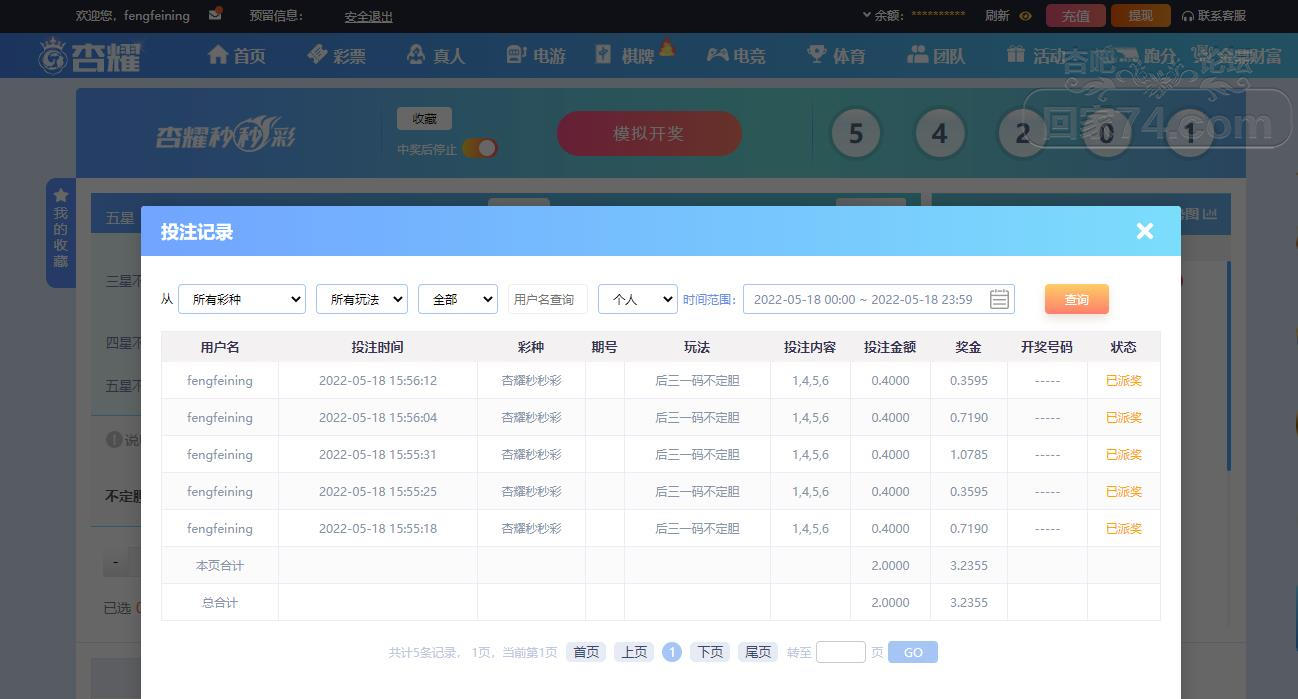Open the 体育 trophy icon menu

coord(817,55)
